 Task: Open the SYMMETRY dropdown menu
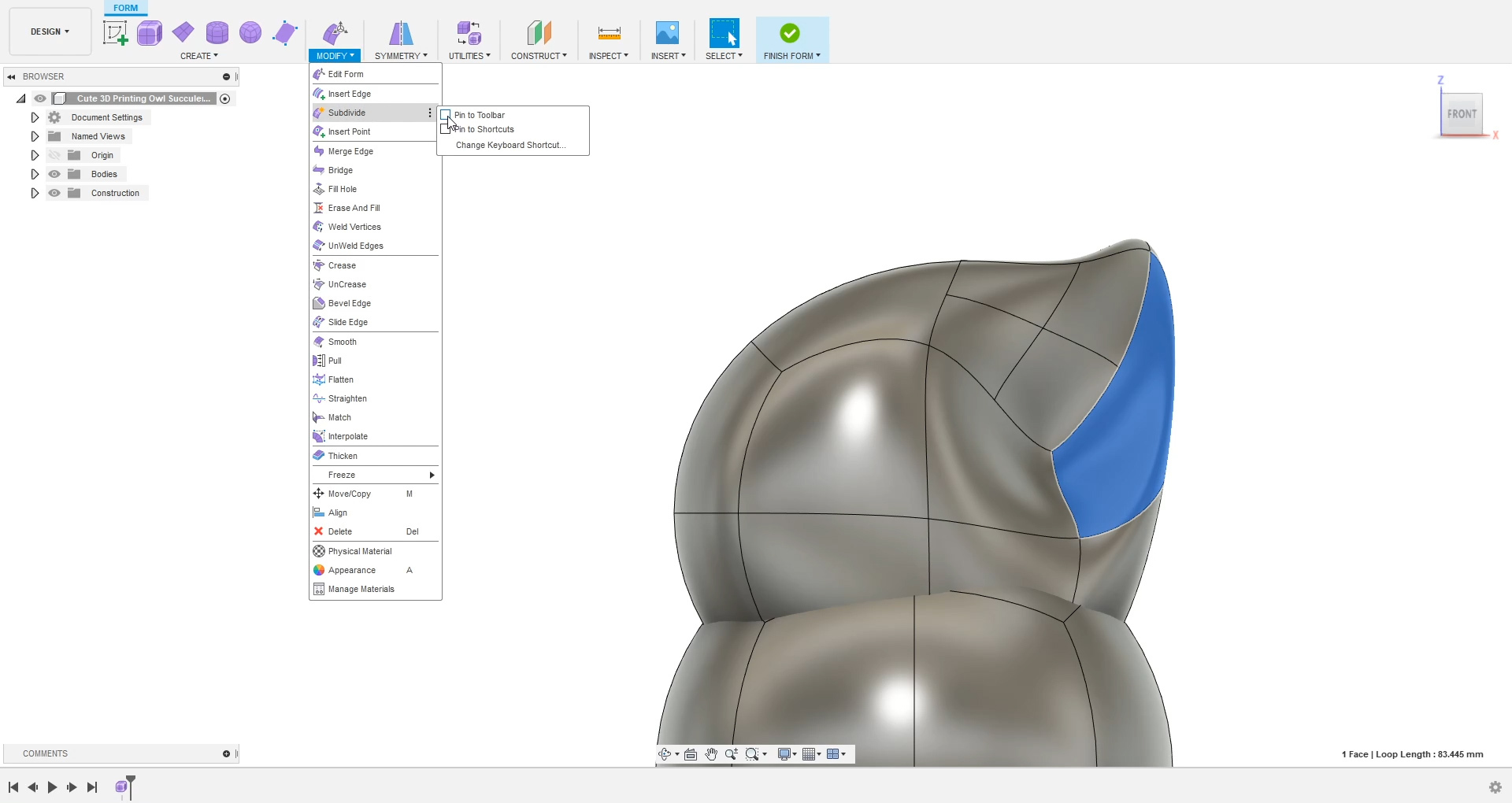(x=401, y=56)
